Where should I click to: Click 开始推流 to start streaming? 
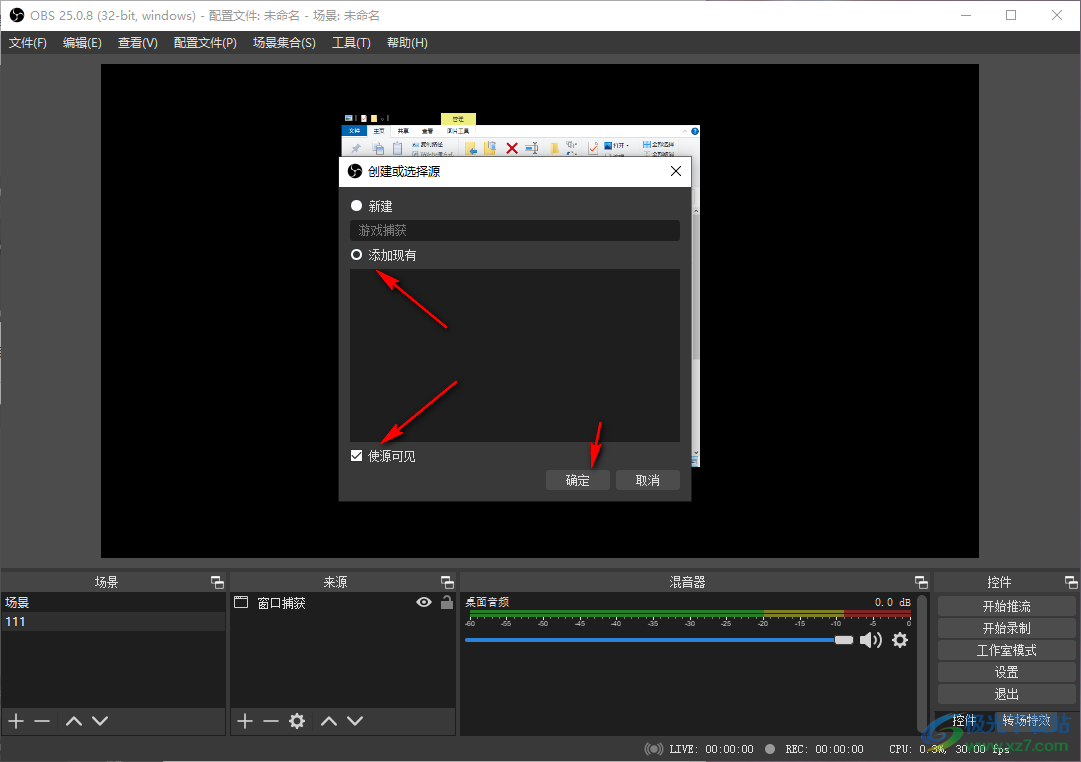[x=1007, y=606]
